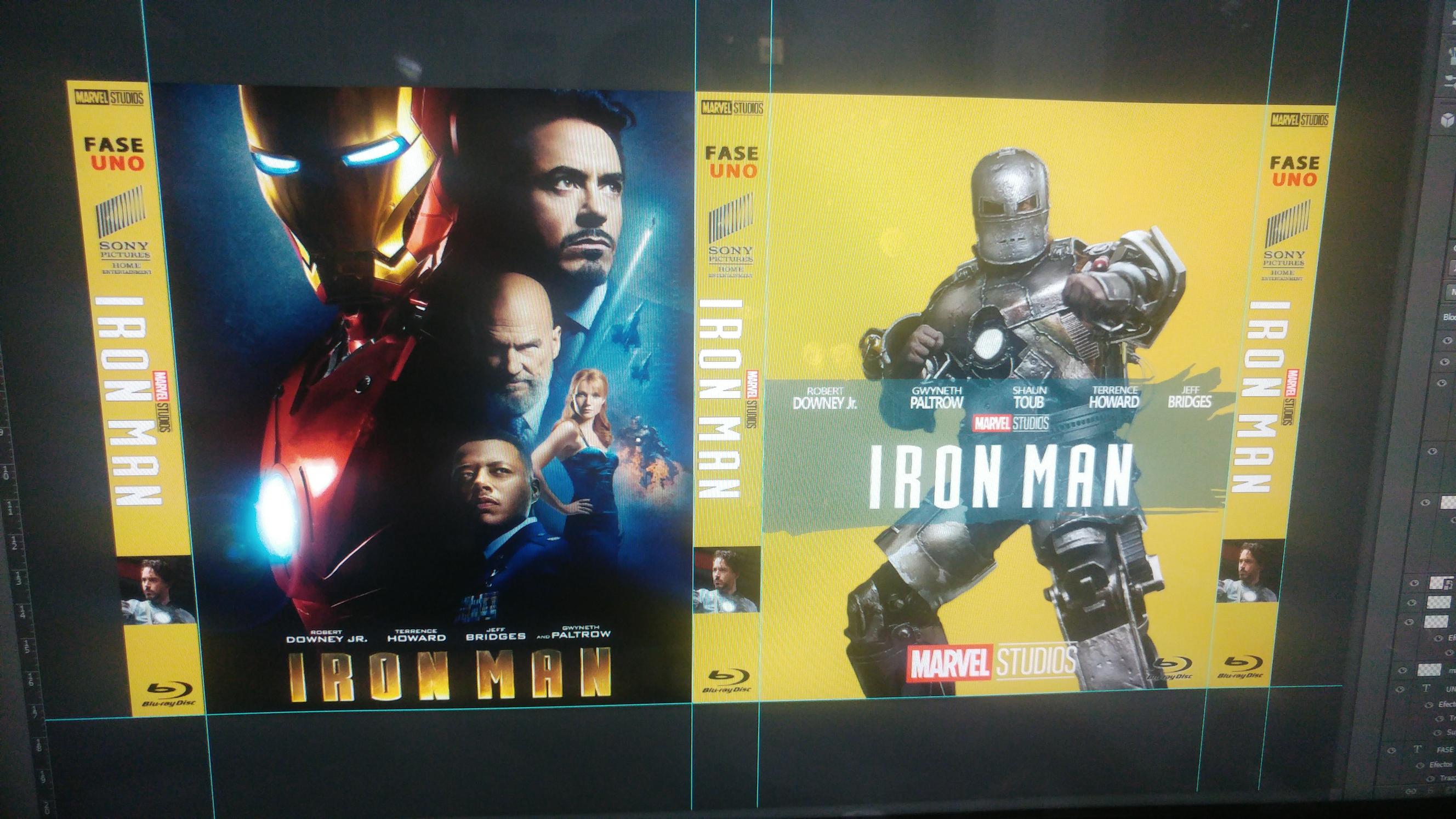Viewport: 1456px width, 819px height.
Task: Select the UNO layer name in Layers panel
Action: tap(1451, 689)
